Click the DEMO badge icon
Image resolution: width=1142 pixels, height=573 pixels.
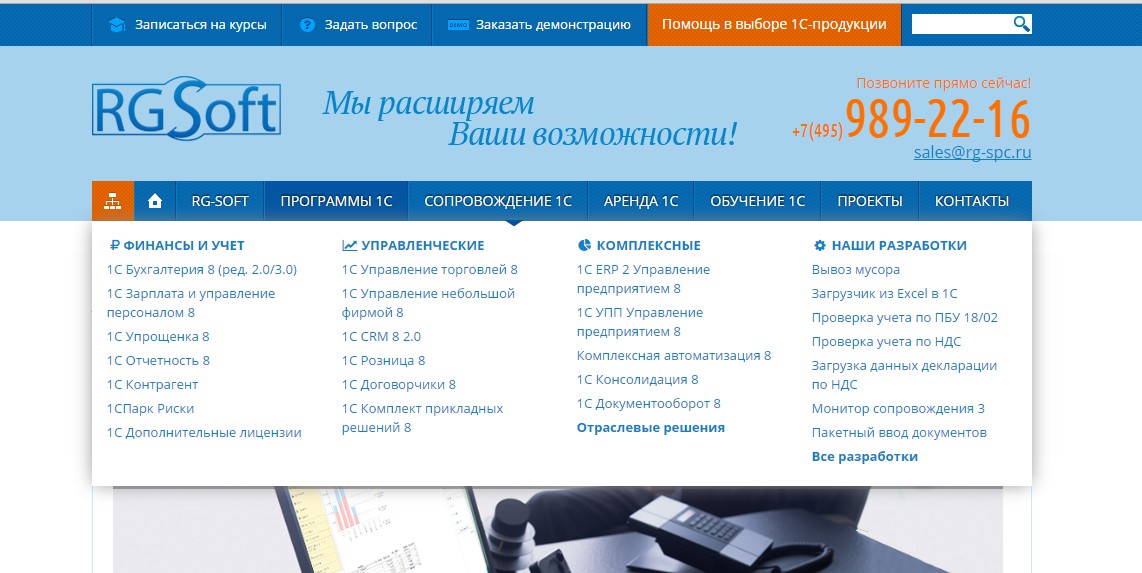click(457, 25)
